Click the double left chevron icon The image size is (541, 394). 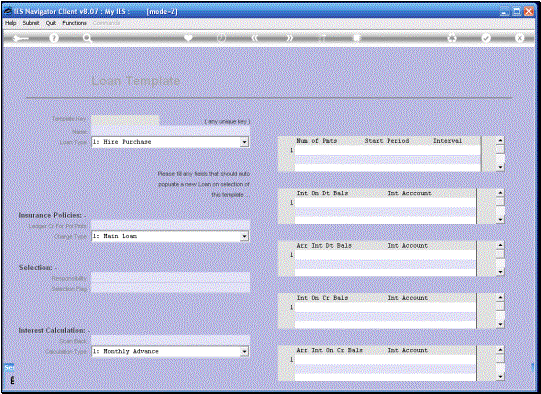click(255, 38)
